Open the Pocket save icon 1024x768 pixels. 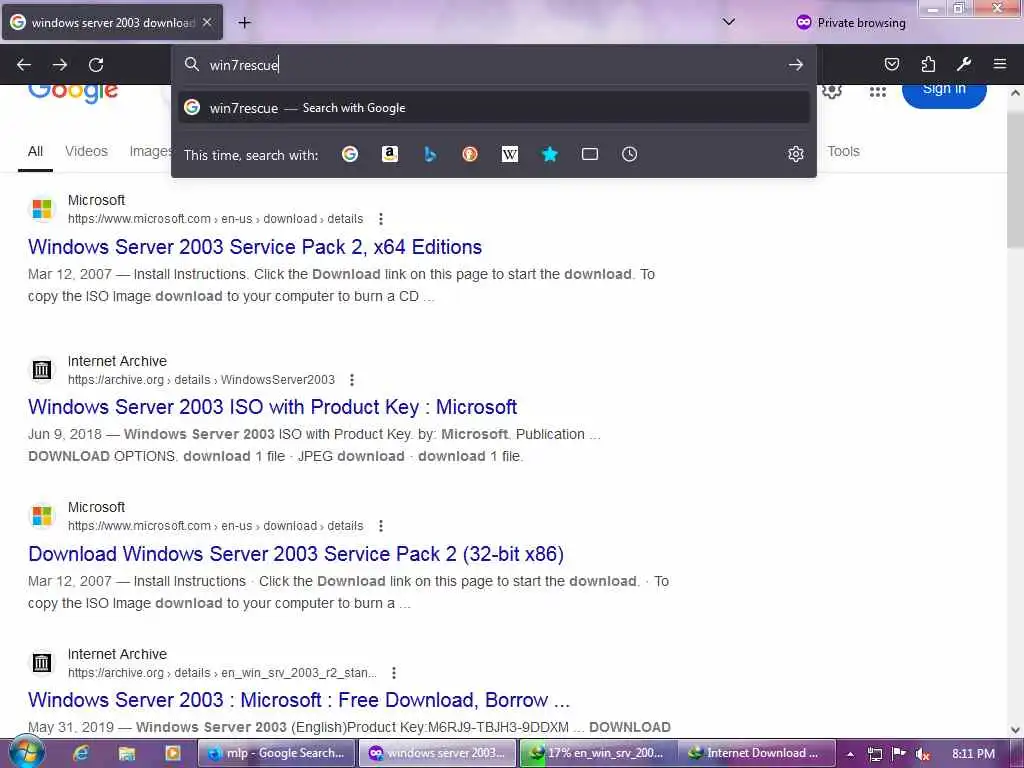pos(891,64)
